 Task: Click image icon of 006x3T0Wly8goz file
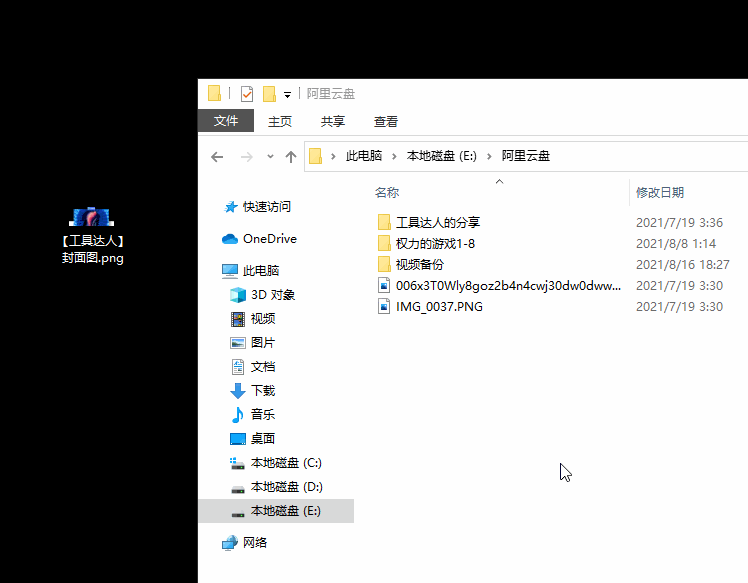384,285
